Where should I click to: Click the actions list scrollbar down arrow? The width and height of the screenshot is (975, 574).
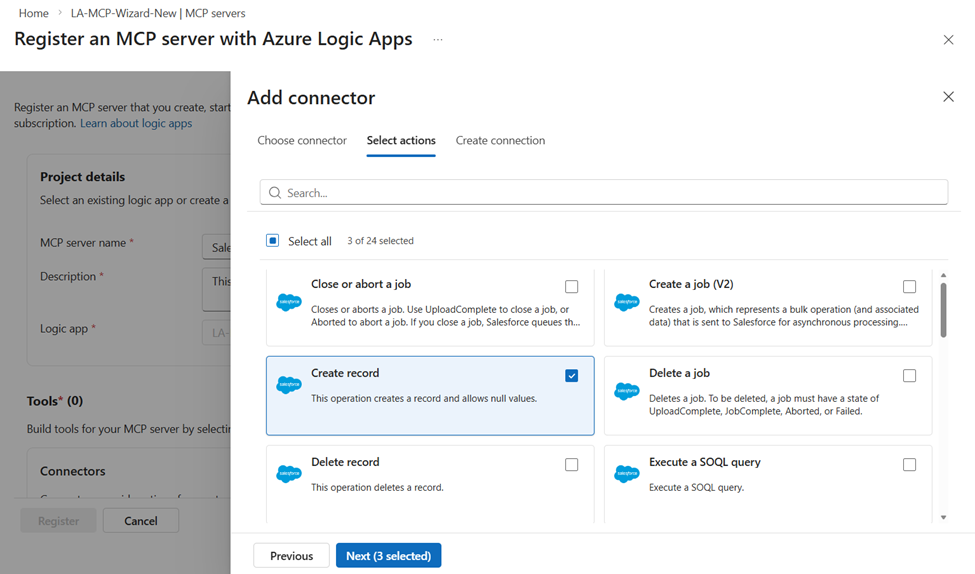(x=944, y=518)
